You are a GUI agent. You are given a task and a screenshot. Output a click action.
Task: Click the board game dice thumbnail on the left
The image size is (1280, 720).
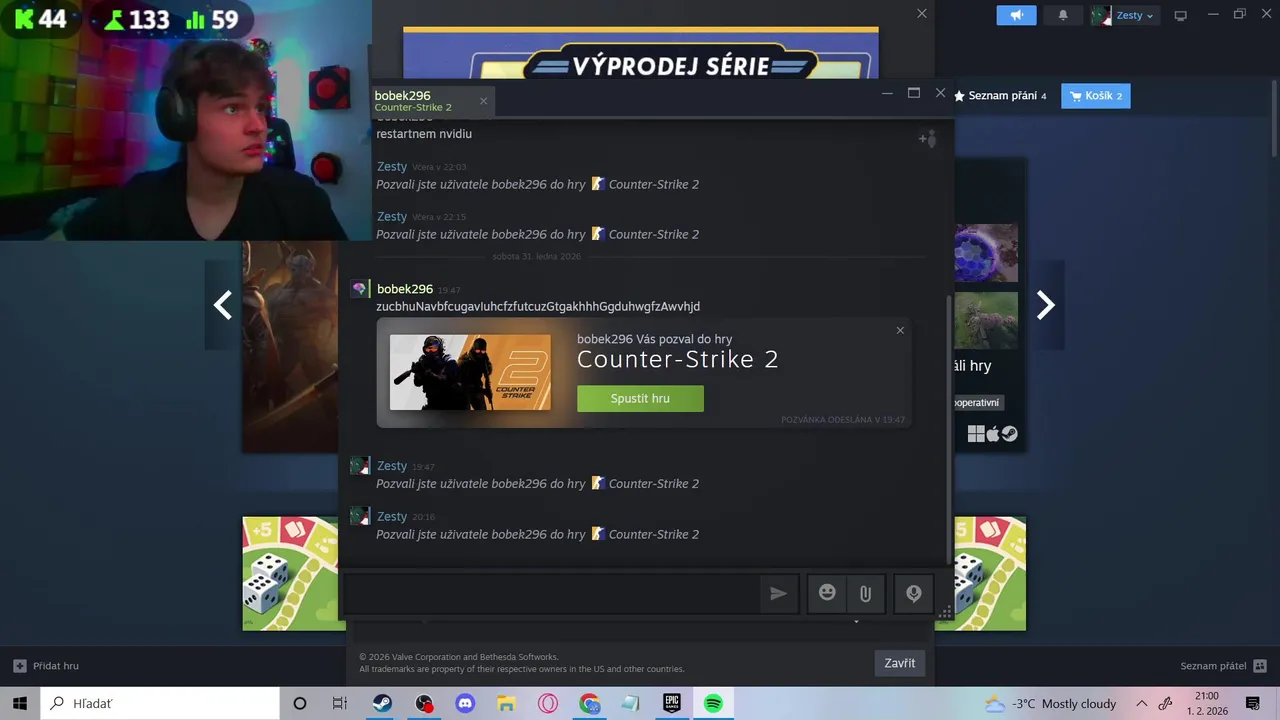point(291,573)
